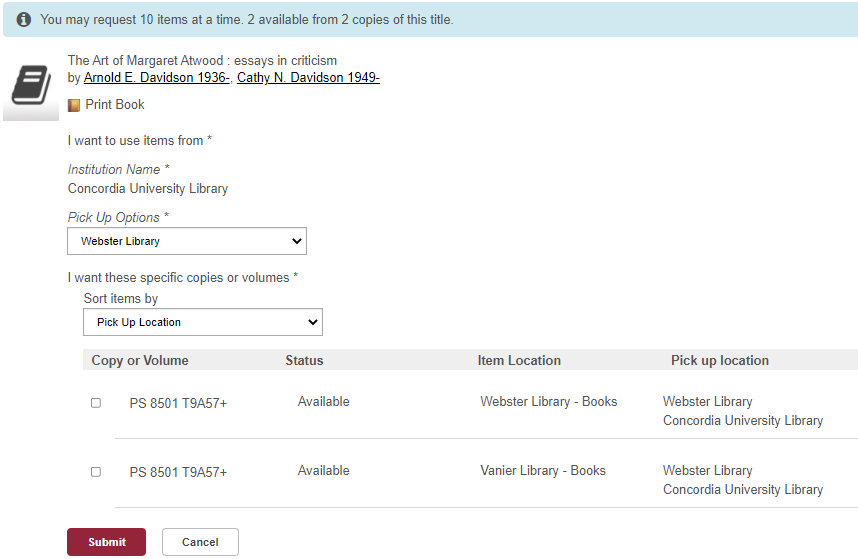
Task: Check the Vanier Library - Books copy checkbox
Action: pyautogui.click(x=96, y=472)
